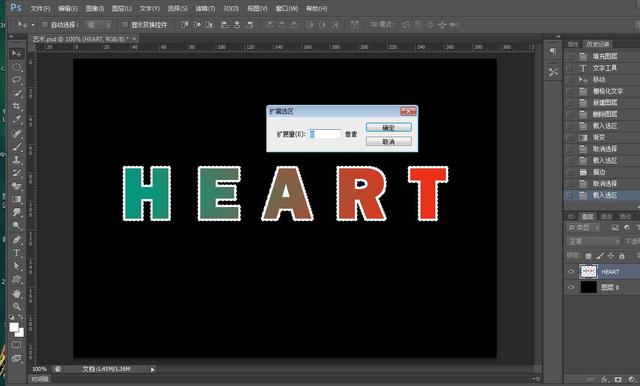Set history brush source beside 描边 state
Image resolution: width=640 pixels, height=386 pixels.
(x=570, y=172)
